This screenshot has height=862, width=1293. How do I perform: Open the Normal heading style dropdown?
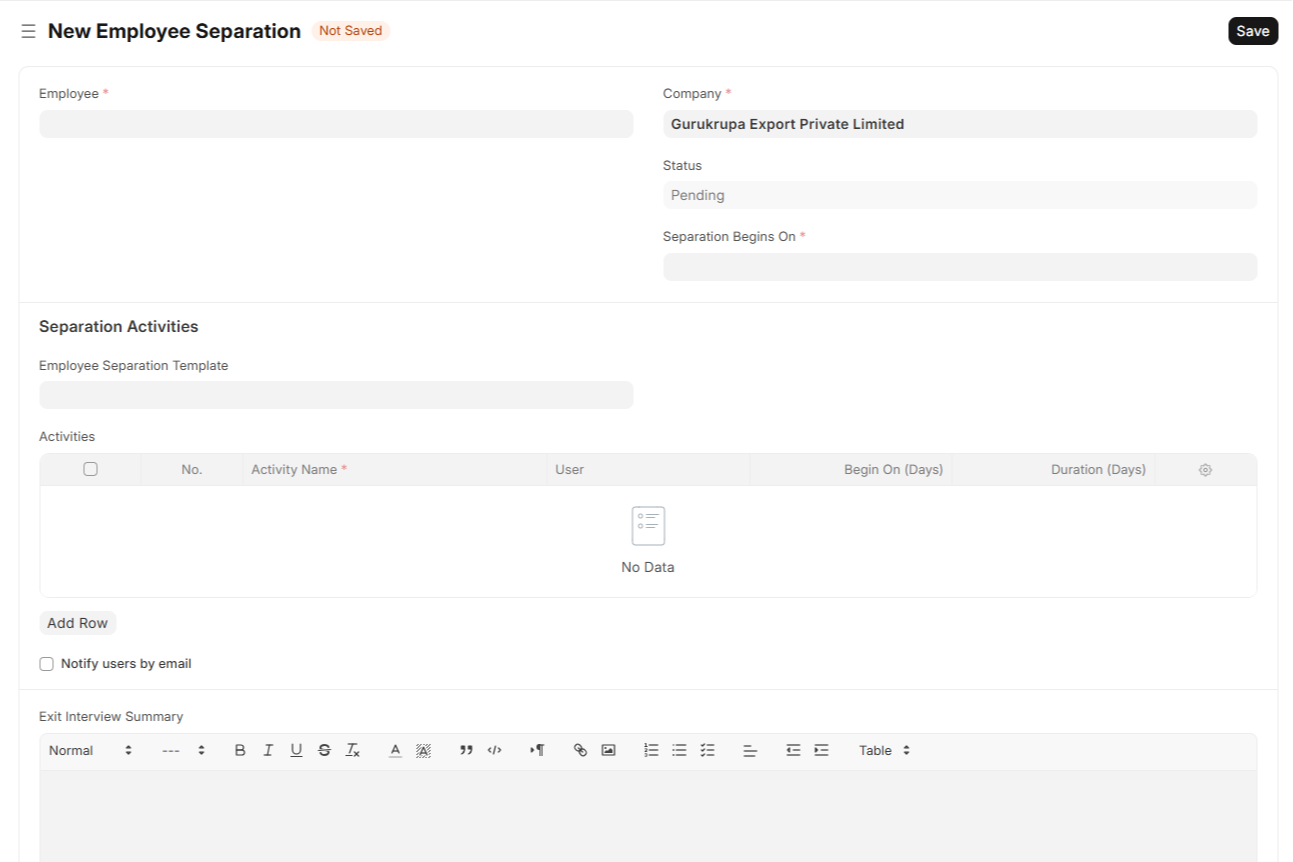click(x=90, y=750)
